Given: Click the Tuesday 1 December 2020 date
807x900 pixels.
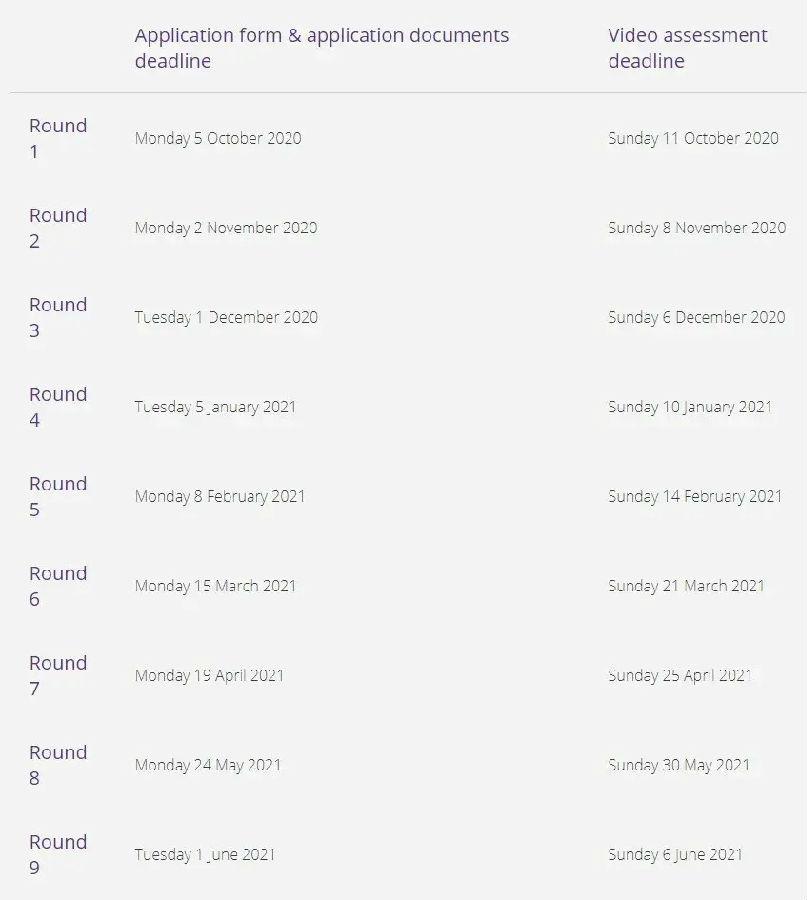Looking at the screenshot, I should 226,317.
